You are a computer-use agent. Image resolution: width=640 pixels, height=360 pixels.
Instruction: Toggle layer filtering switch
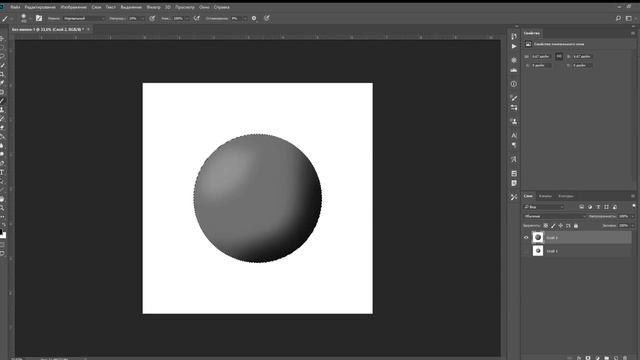point(633,206)
